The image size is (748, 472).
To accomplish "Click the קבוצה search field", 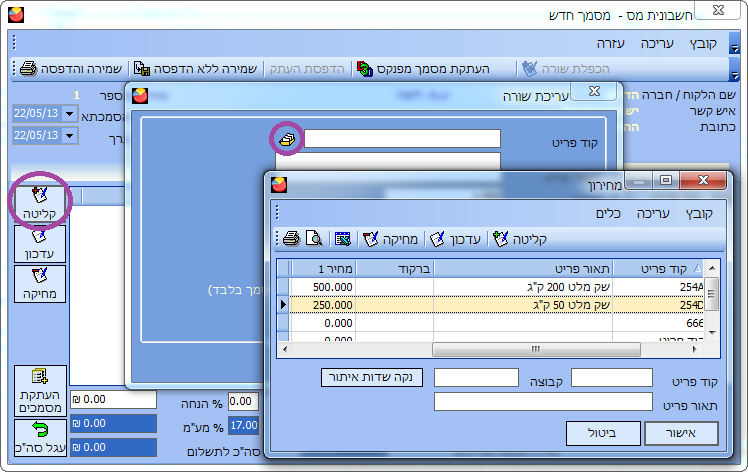I will (x=476, y=378).
